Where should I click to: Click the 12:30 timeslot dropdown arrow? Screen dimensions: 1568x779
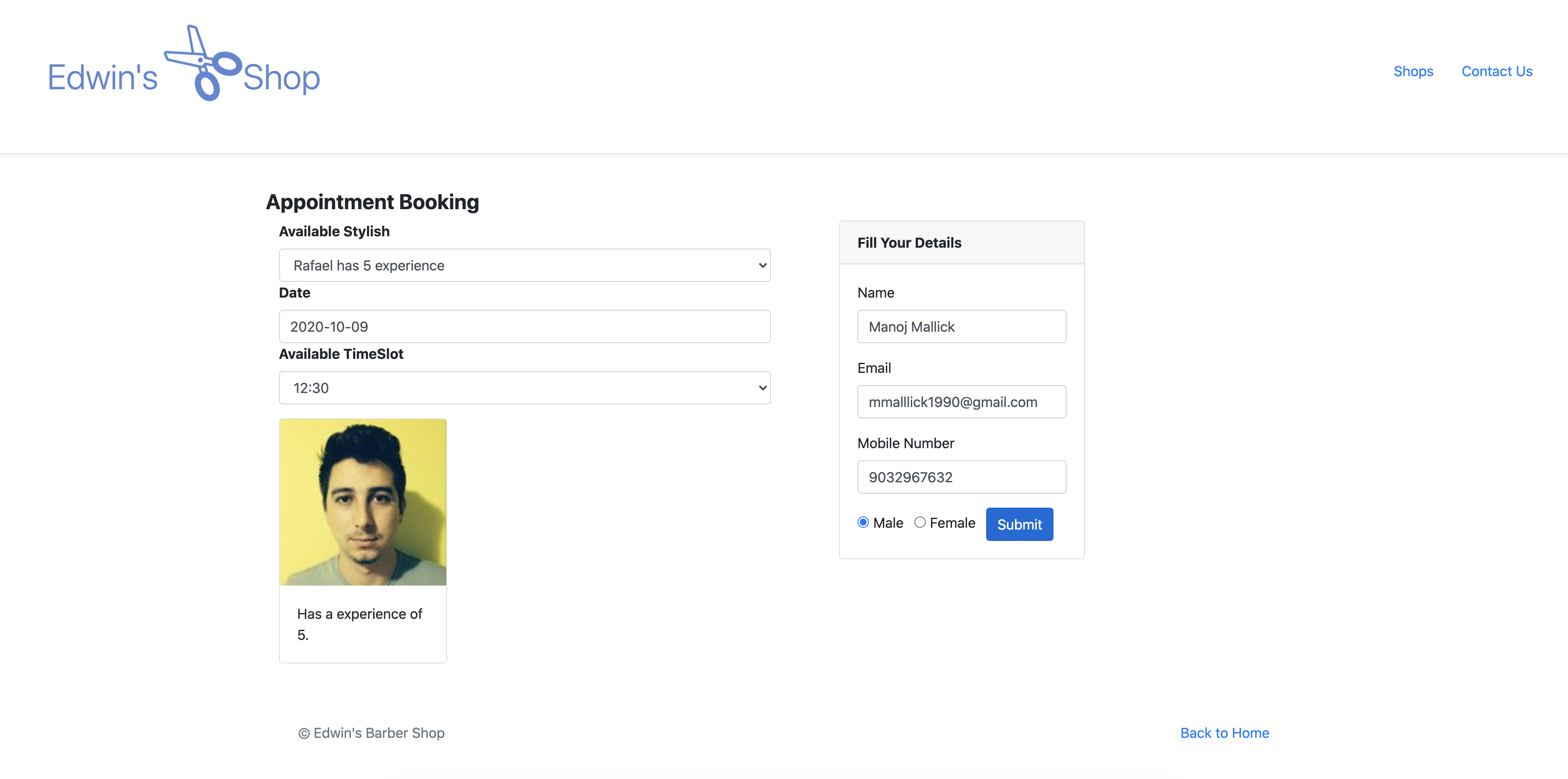762,387
